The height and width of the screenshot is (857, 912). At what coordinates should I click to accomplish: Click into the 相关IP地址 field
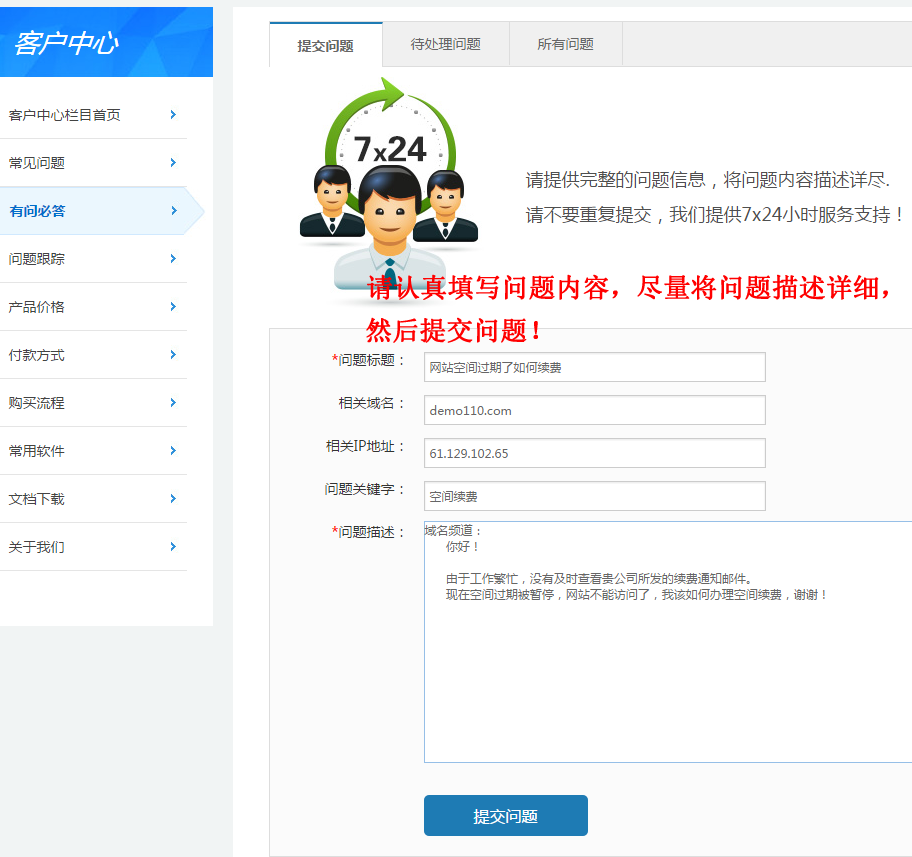tap(594, 453)
